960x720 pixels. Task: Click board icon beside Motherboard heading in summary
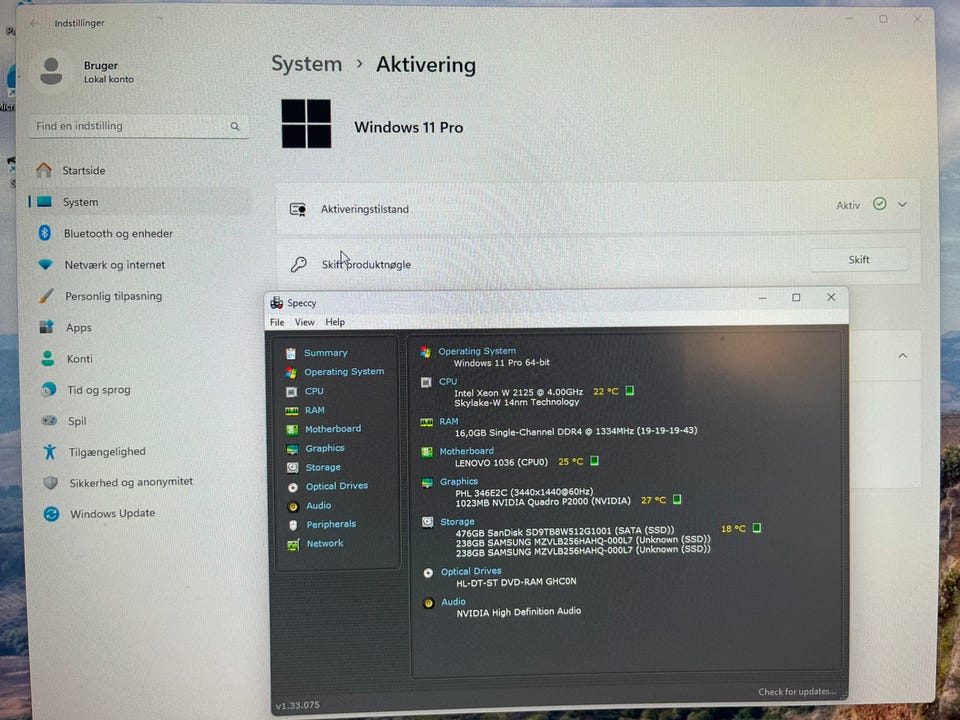(x=427, y=452)
